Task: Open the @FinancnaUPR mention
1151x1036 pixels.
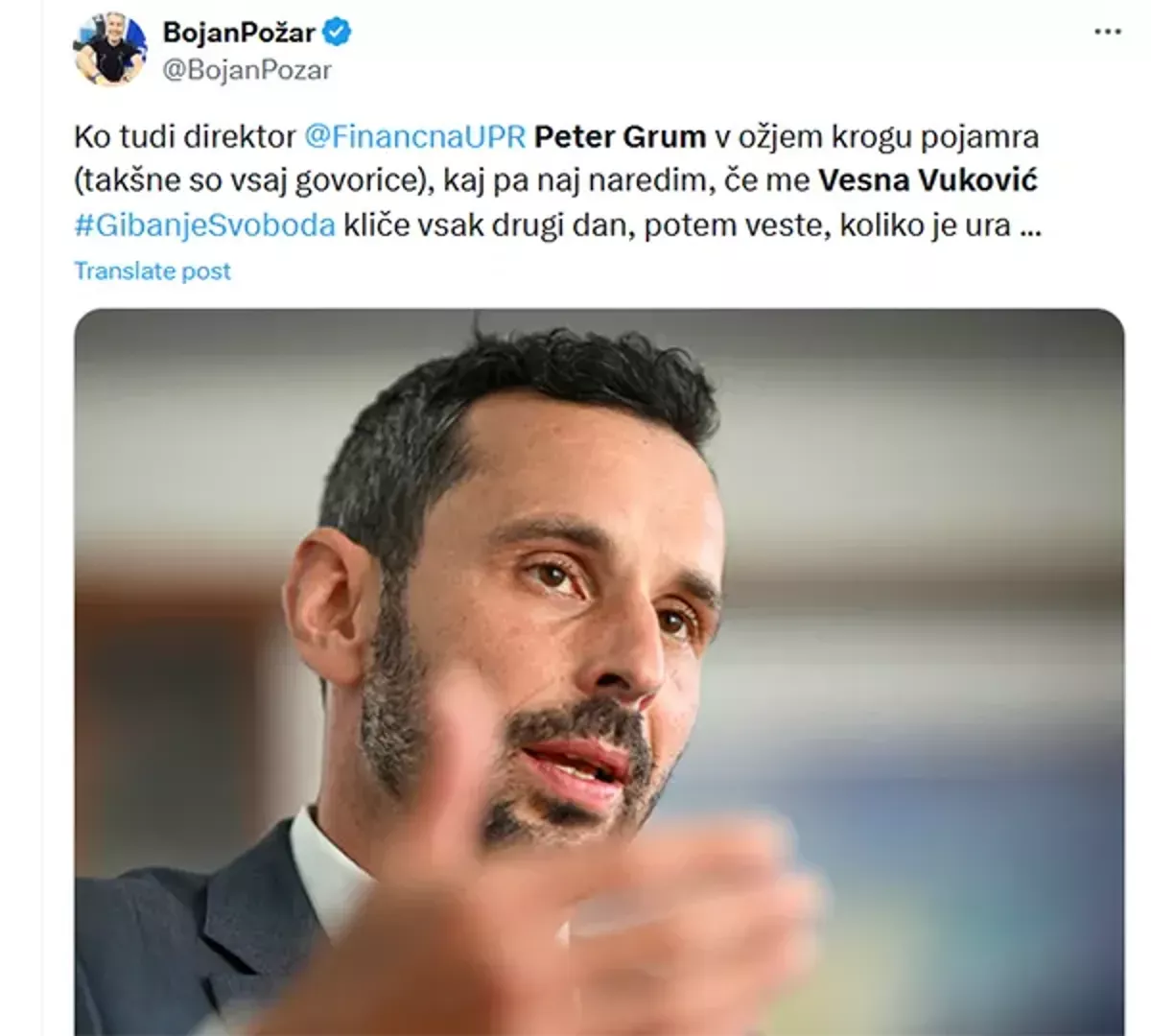Action: click(415, 137)
